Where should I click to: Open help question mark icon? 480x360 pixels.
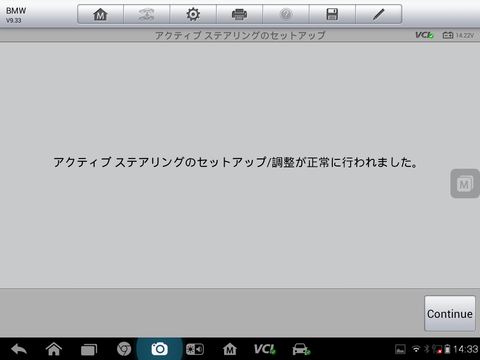(286, 14)
